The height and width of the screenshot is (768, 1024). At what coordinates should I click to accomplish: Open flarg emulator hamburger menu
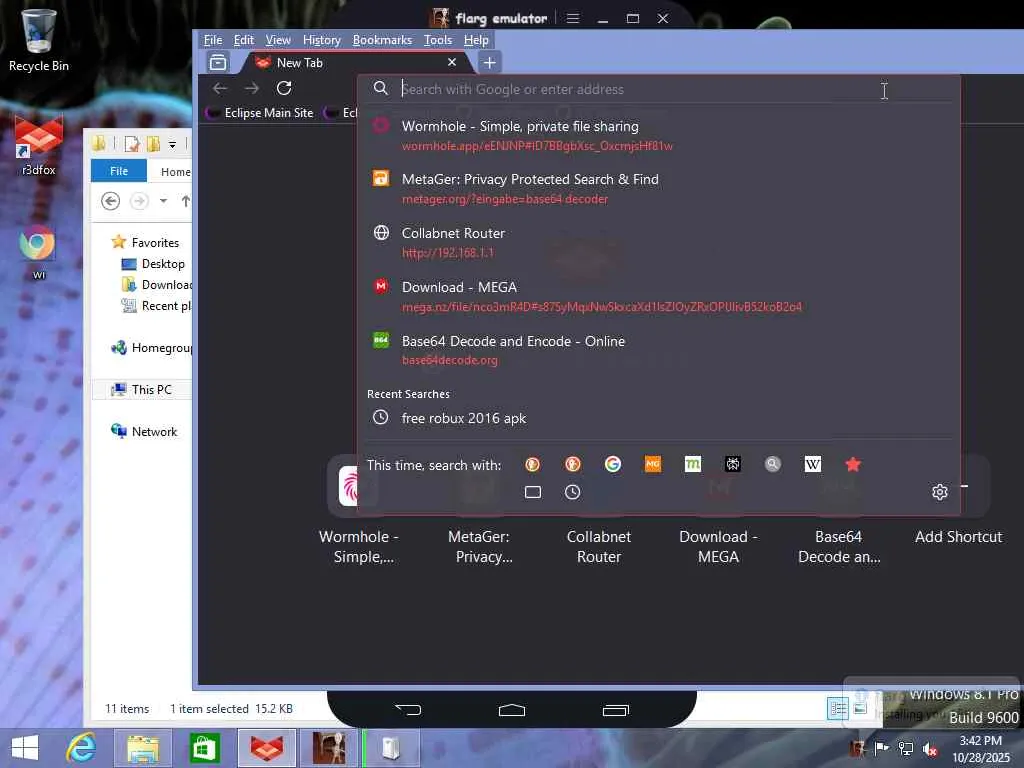coord(573,18)
